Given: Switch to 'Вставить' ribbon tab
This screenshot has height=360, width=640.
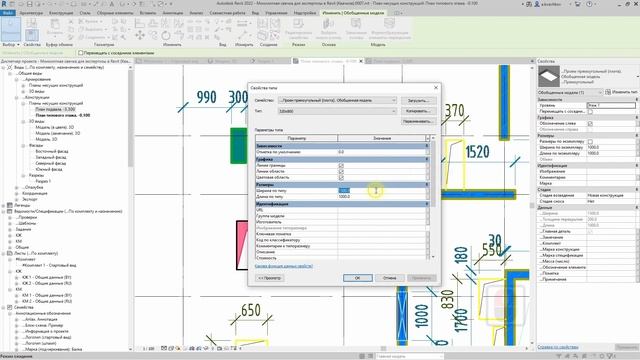Looking at the screenshot, I should 147,13.
